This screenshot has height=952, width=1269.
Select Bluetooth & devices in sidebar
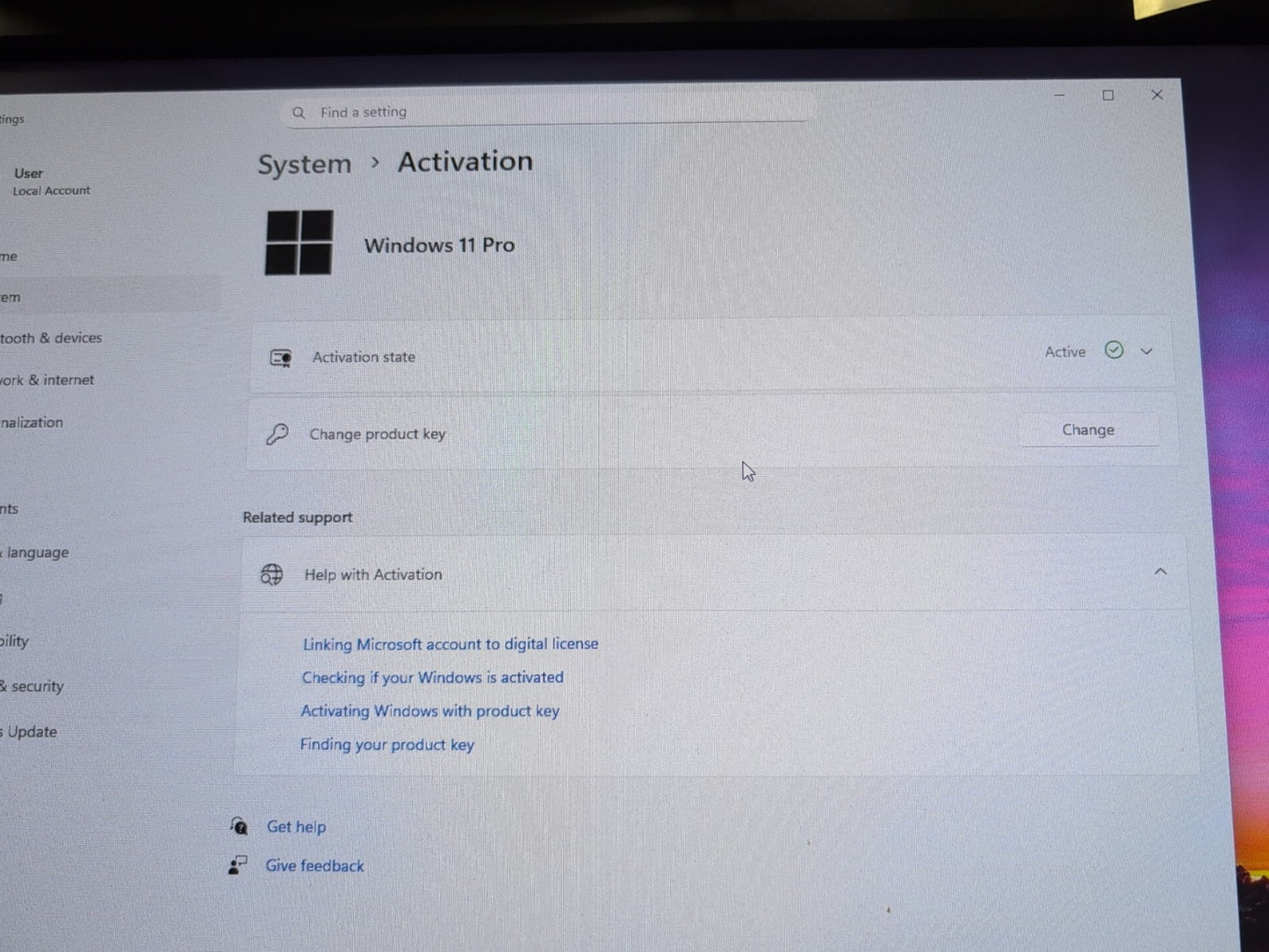point(51,338)
